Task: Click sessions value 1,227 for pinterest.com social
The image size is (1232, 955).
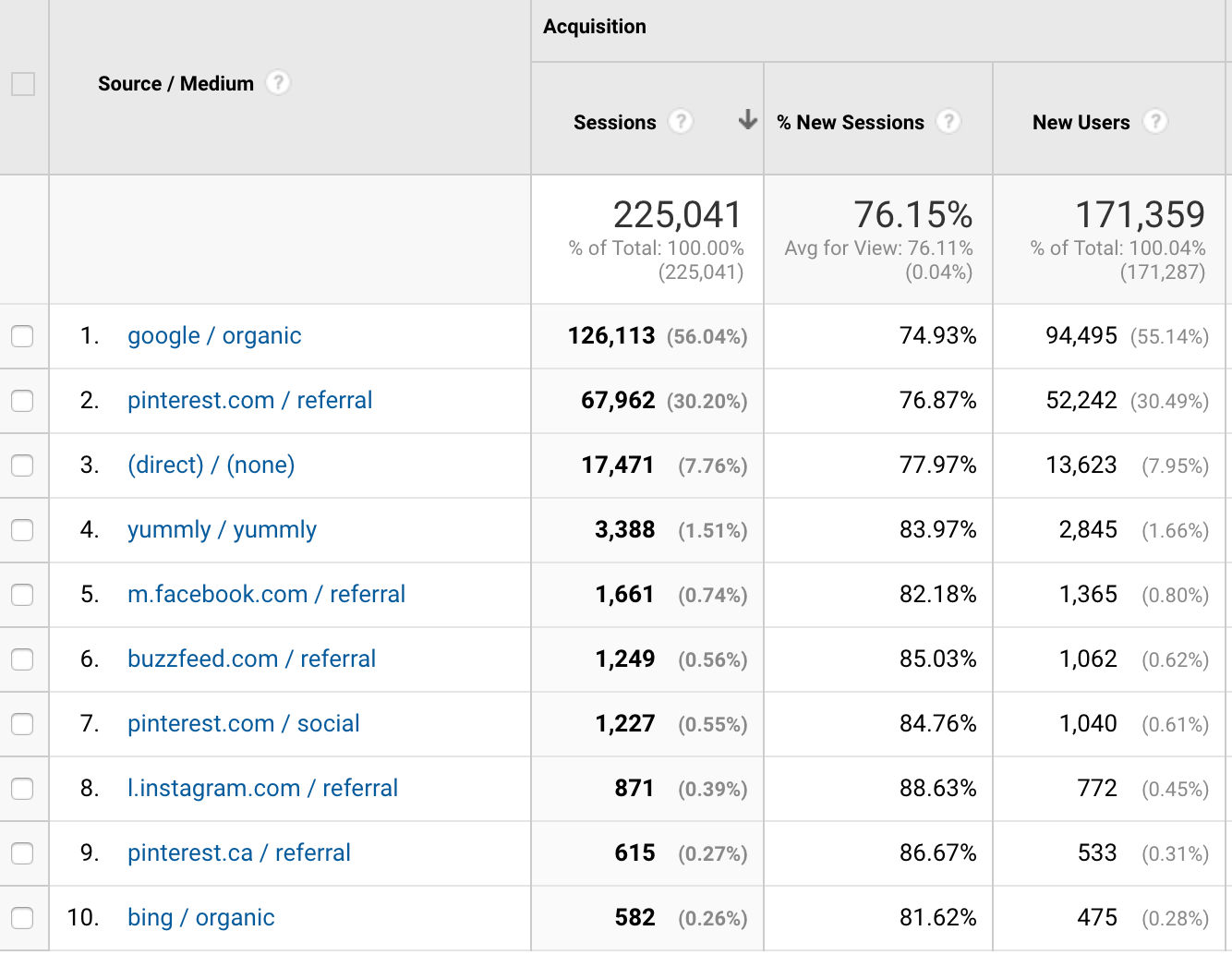Action: click(x=625, y=724)
